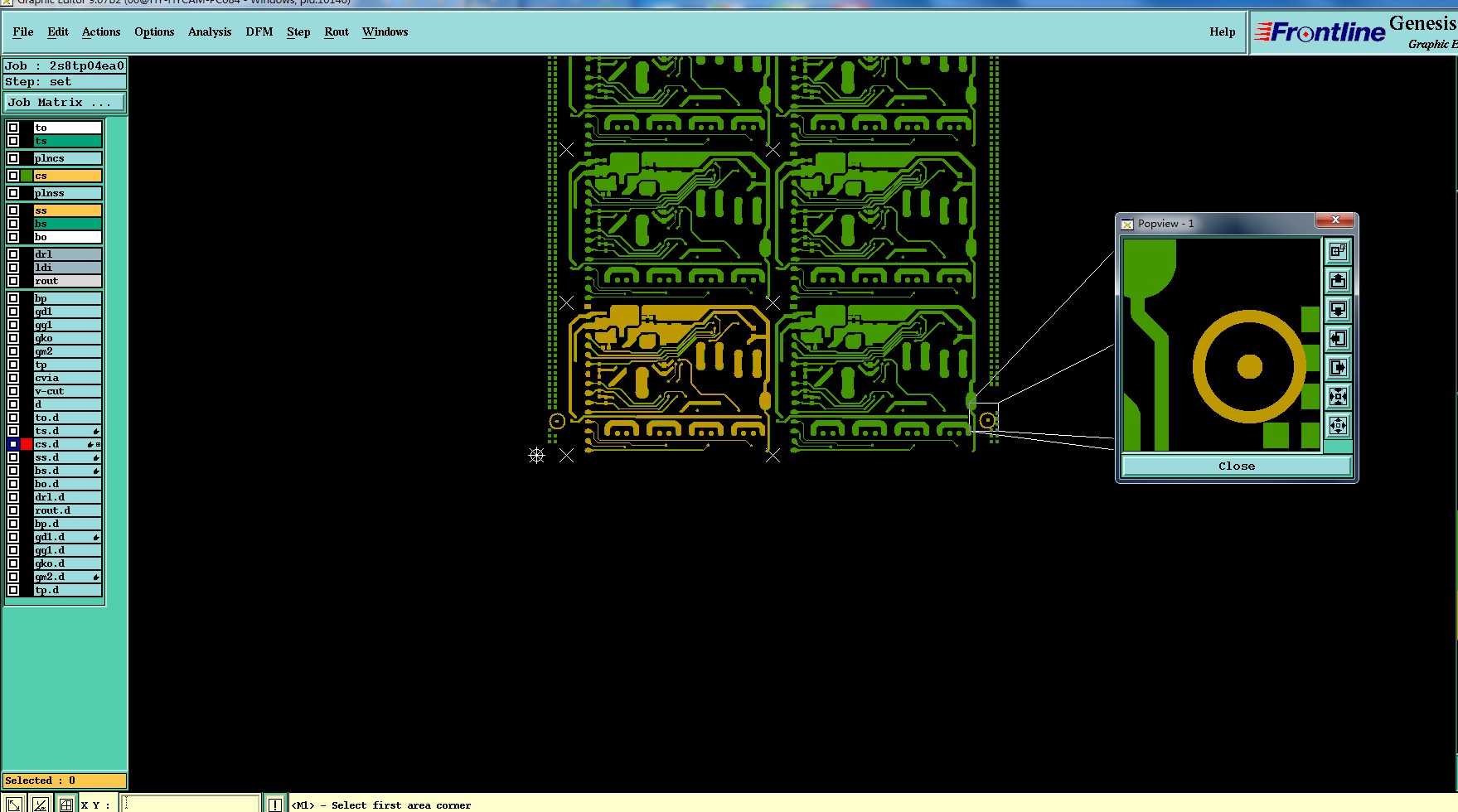Select the drl.d layer name
The image size is (1458, 812).
coord(67,497)
